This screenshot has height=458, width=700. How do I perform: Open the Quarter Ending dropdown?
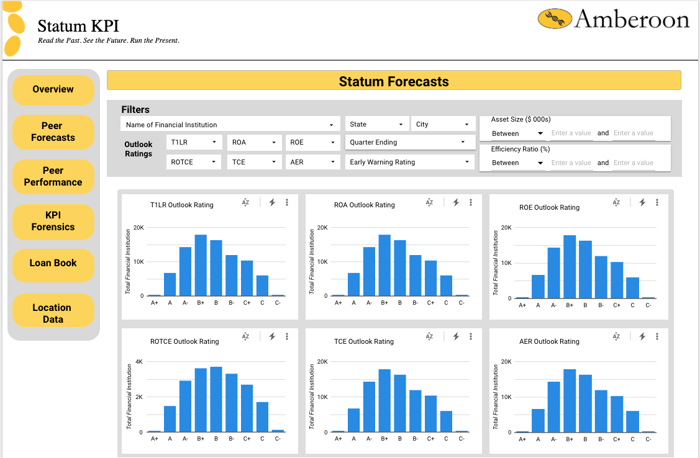[409, 142]
